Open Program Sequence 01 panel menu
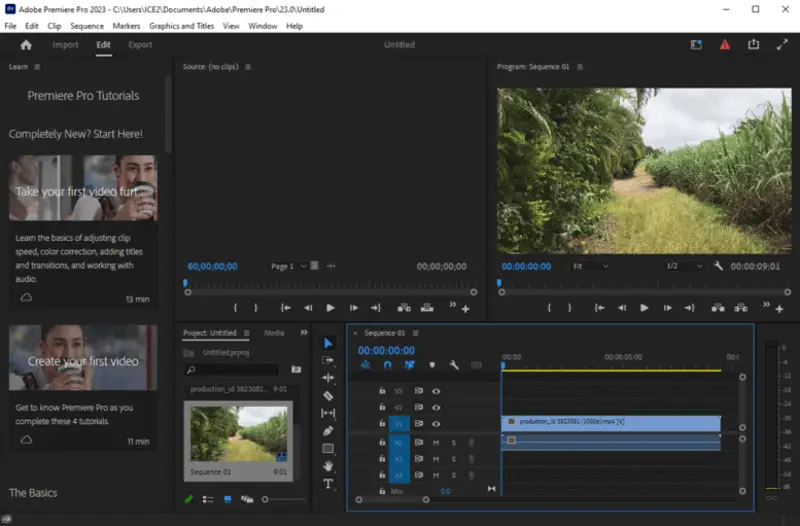The image size is (800, 526). [x=580, y=67]
